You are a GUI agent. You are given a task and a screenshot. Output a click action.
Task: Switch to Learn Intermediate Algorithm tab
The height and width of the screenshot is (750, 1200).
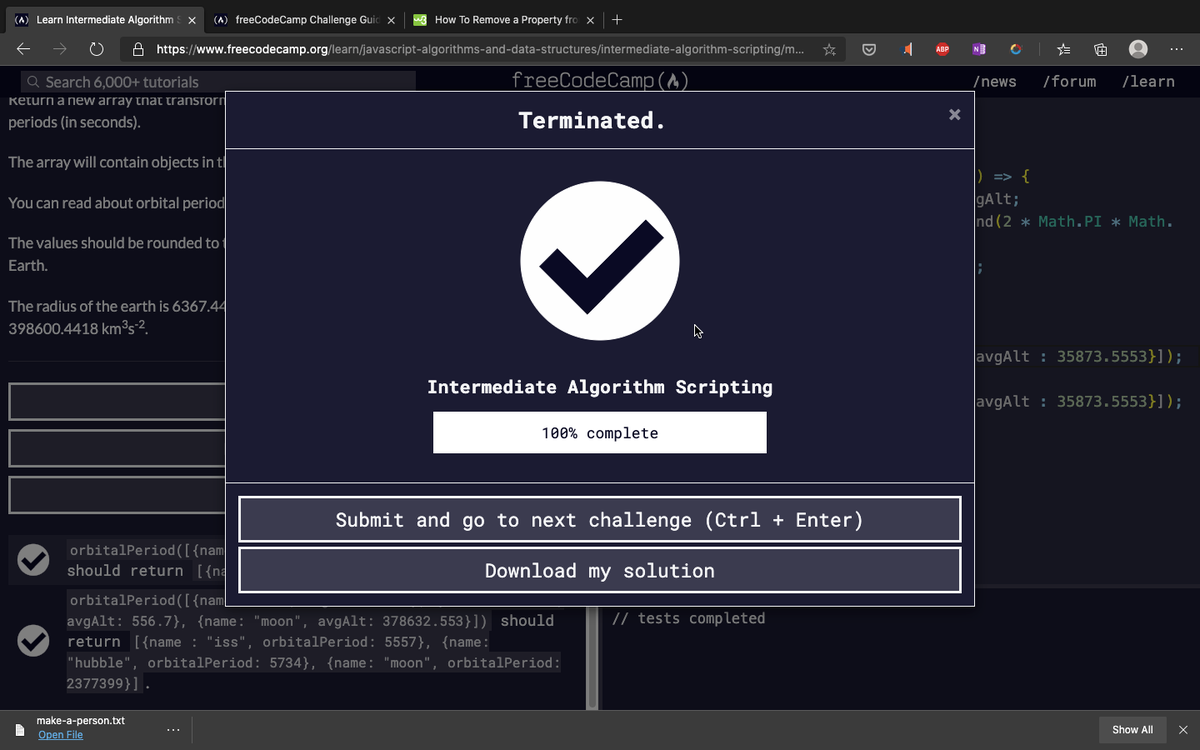104,20
